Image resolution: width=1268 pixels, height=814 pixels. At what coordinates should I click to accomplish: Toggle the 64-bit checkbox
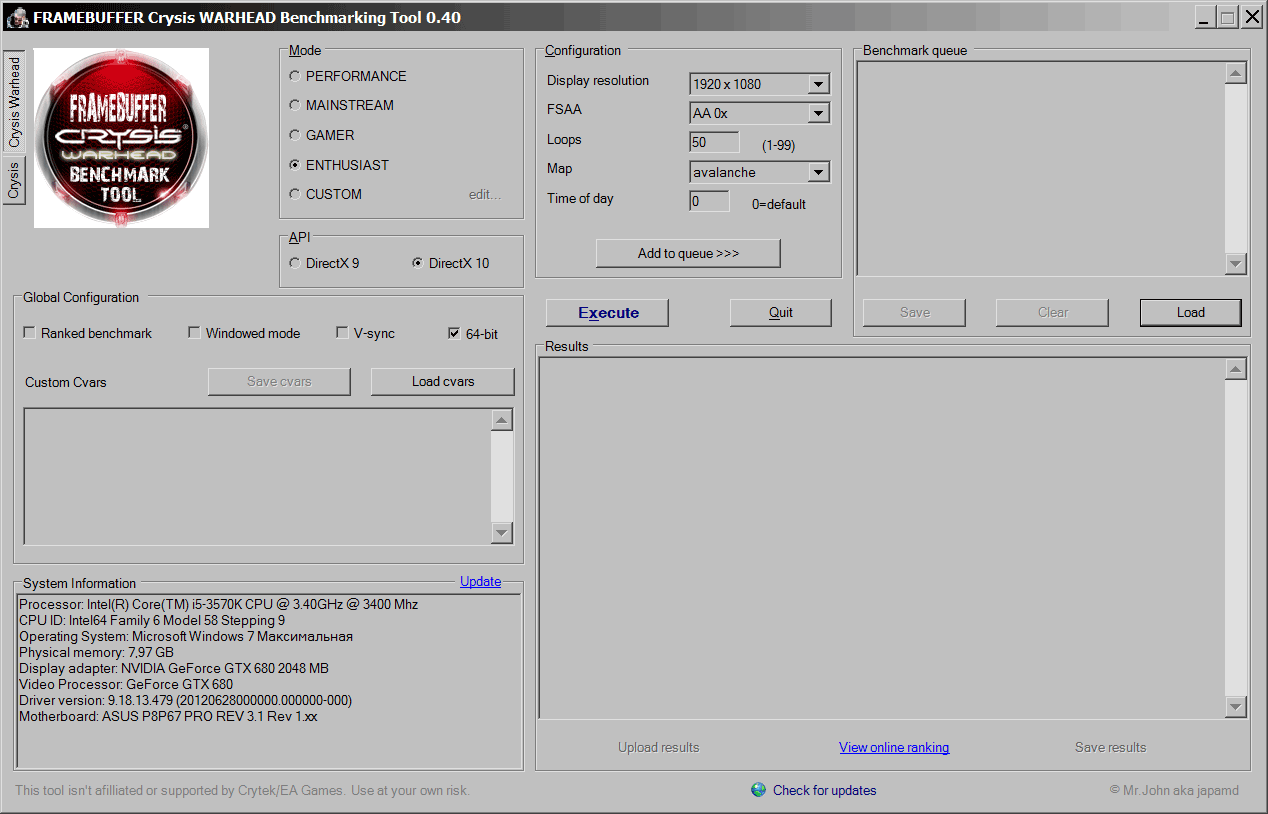pyautogui.click(x=455, y=333)
